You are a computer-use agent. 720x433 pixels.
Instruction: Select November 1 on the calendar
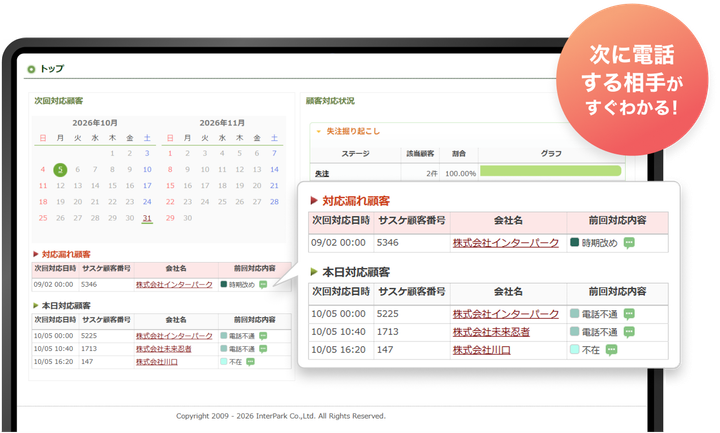(170, 153)
